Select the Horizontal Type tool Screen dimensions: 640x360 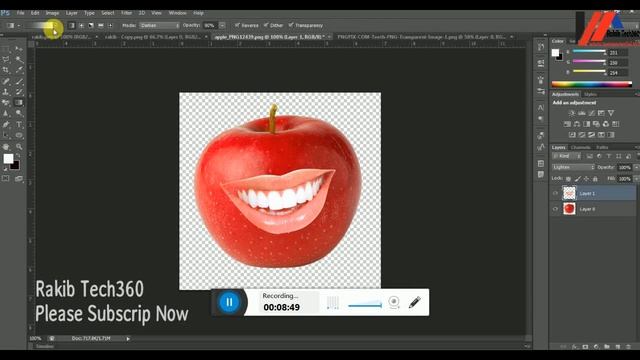point(19,124)
